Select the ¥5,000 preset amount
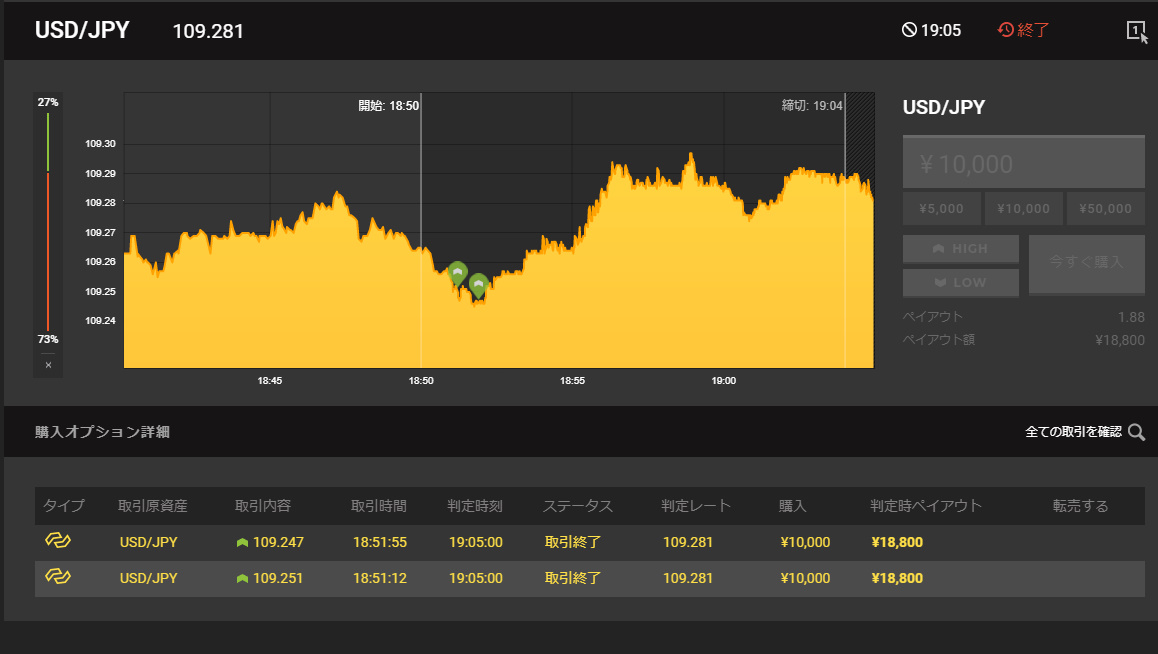The height and width of the screenshot is (654, 1158). [942, 209]
